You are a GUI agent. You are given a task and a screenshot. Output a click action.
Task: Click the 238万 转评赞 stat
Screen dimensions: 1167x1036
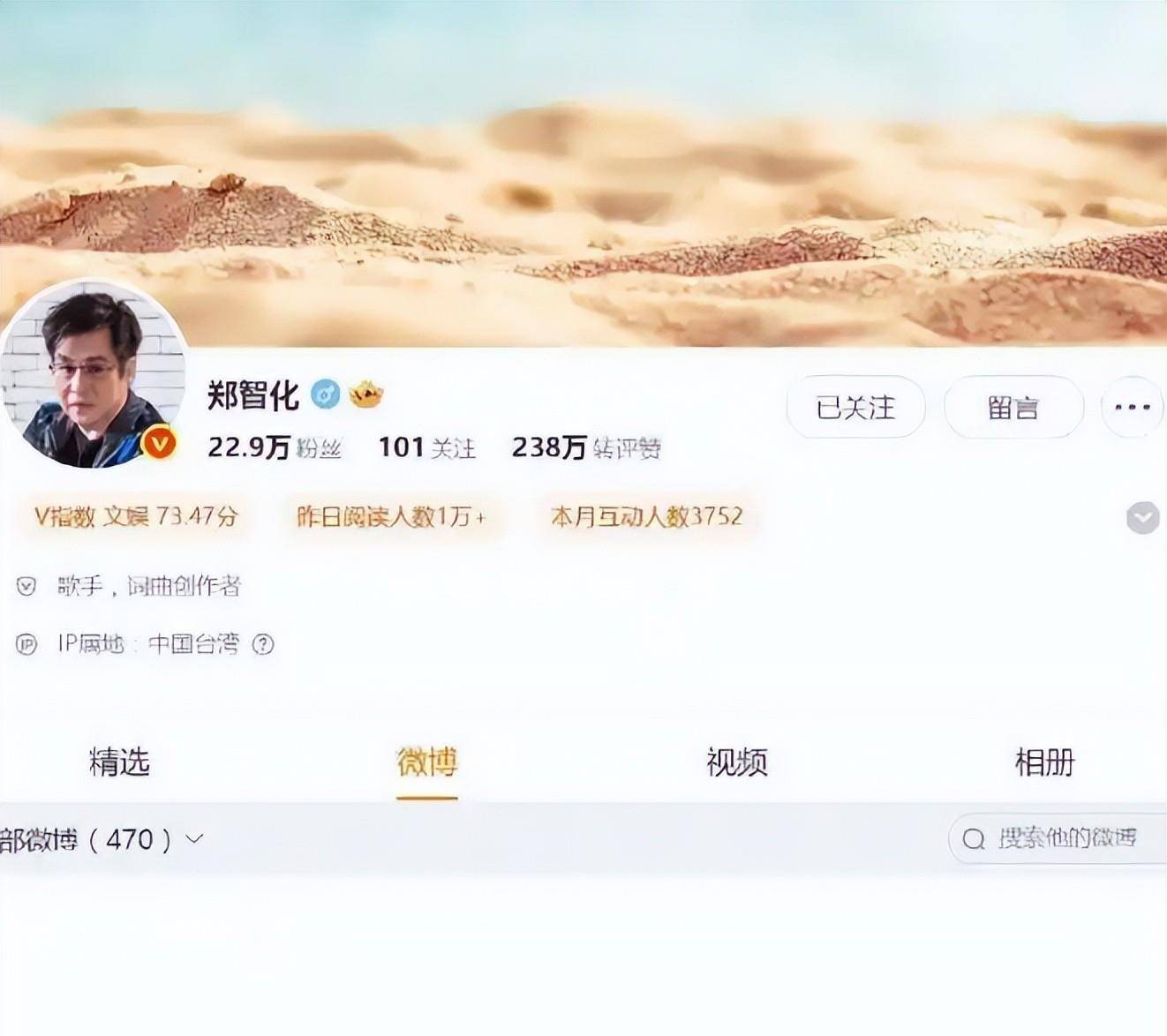click(x=586, y=448)
